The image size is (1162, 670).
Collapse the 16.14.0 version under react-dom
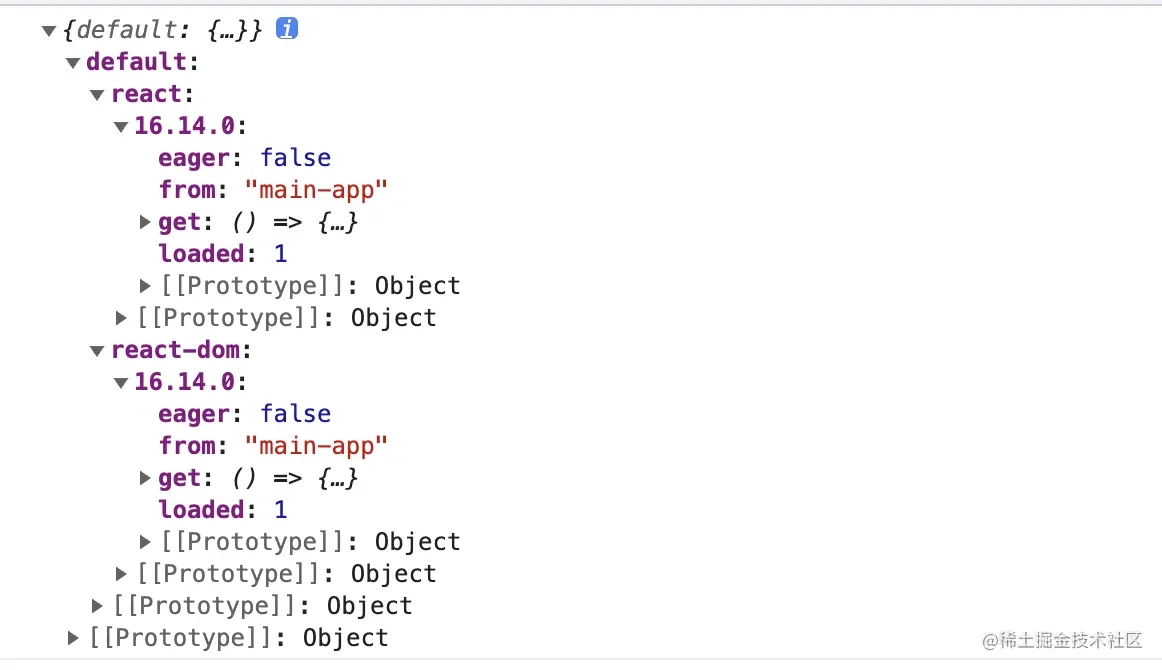pos(121,383)
